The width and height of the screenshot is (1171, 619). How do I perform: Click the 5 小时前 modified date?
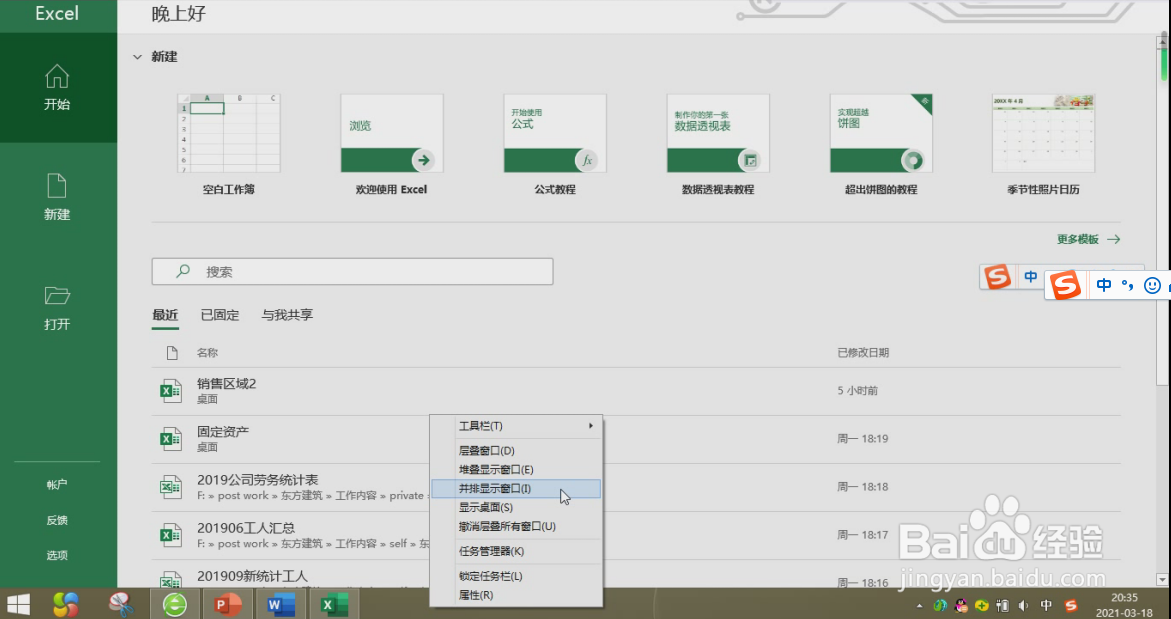point(857,391)
